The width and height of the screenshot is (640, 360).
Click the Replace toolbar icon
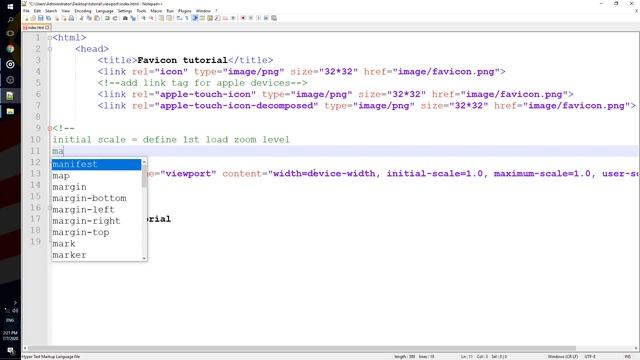click(x=133, y=18)
